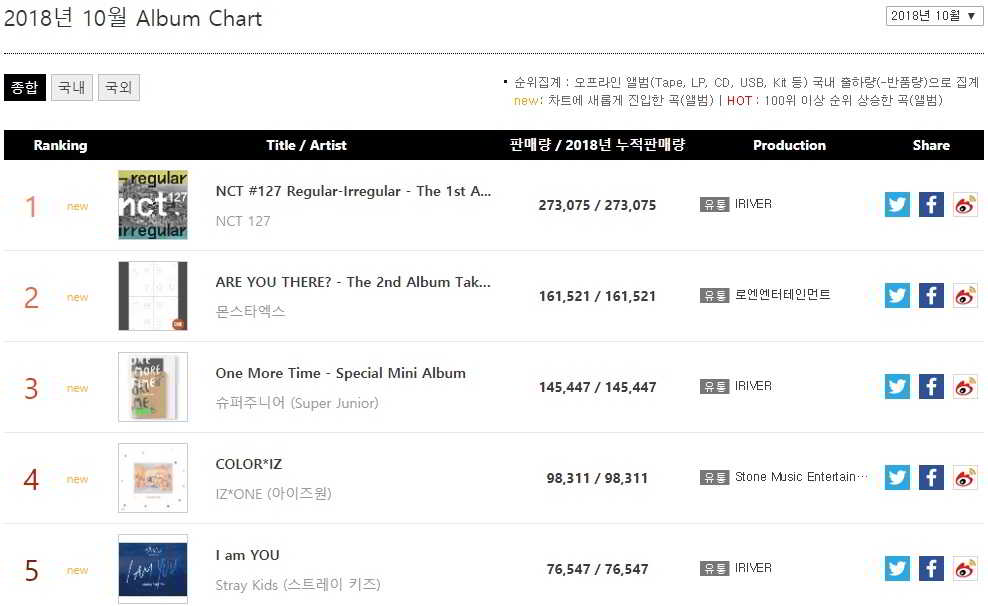Share COLOR*IZ album on Facebook
Image resolution: width=988 pixels, height=606 pixels.
(x=931, y=478)
